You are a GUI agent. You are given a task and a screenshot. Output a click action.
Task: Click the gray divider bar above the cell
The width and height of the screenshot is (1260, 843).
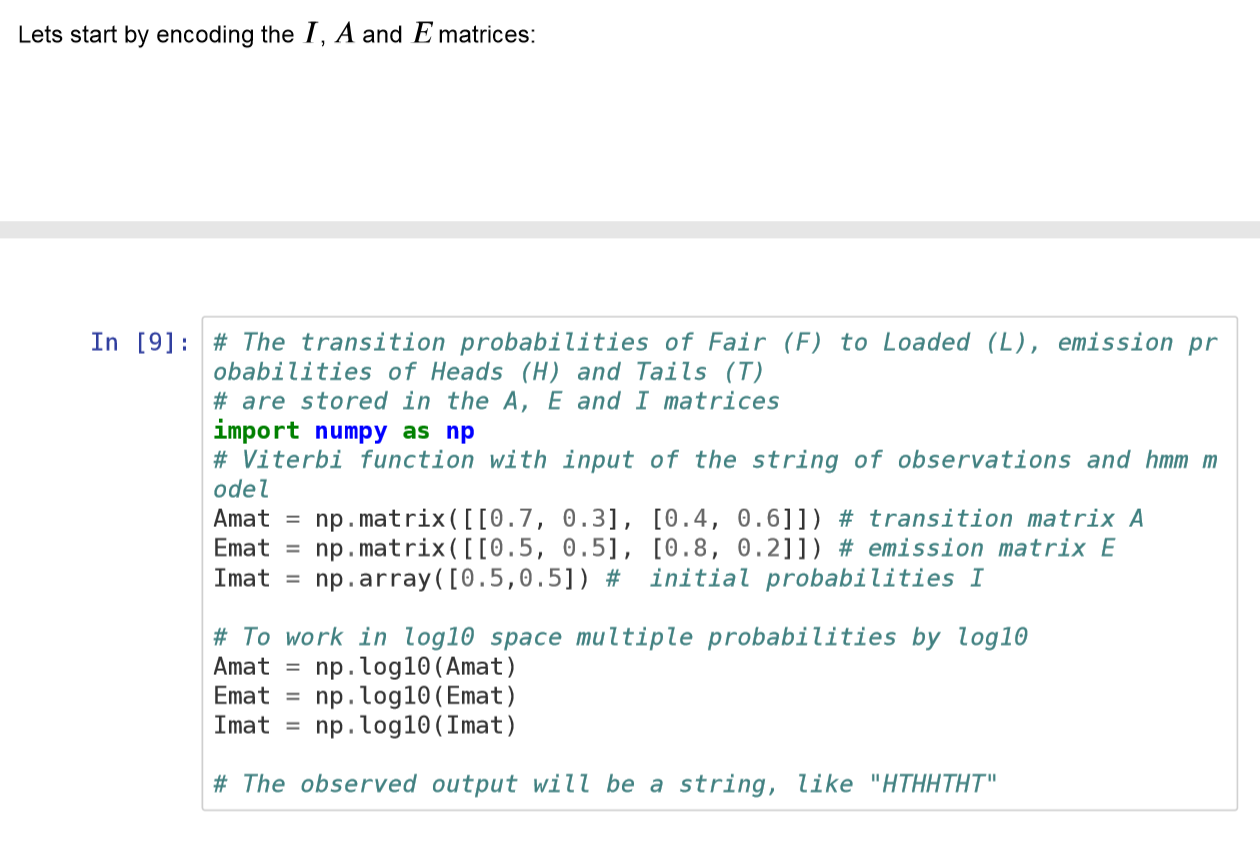[630, 230]
